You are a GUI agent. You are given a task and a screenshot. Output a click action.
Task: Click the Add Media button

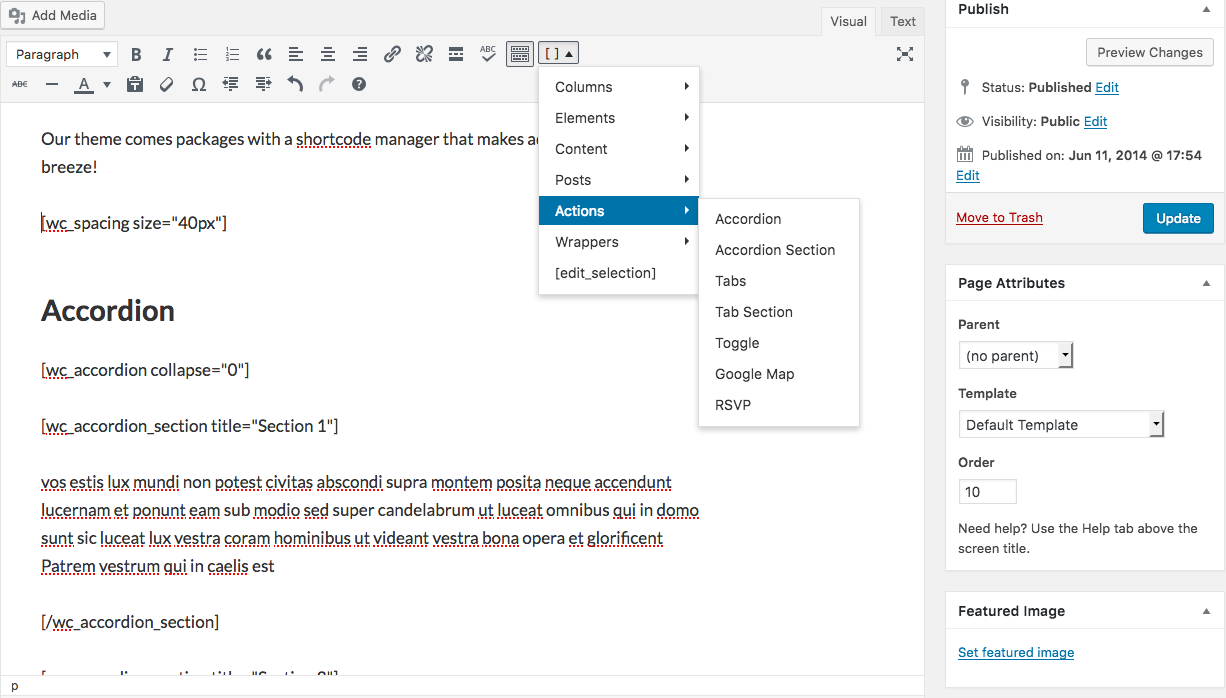(52, 15)
